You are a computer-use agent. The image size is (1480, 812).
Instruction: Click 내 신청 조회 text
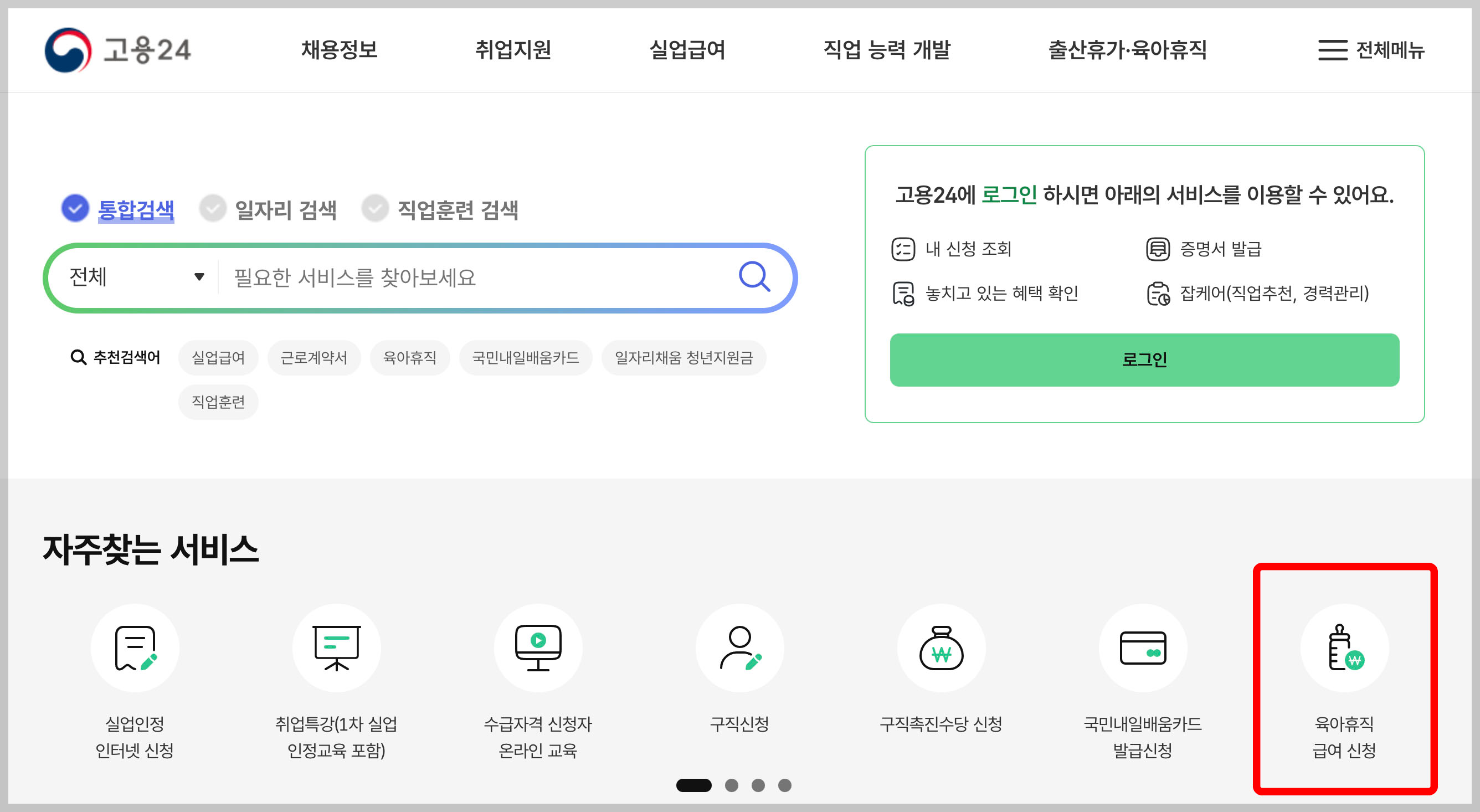click(968, 249)
